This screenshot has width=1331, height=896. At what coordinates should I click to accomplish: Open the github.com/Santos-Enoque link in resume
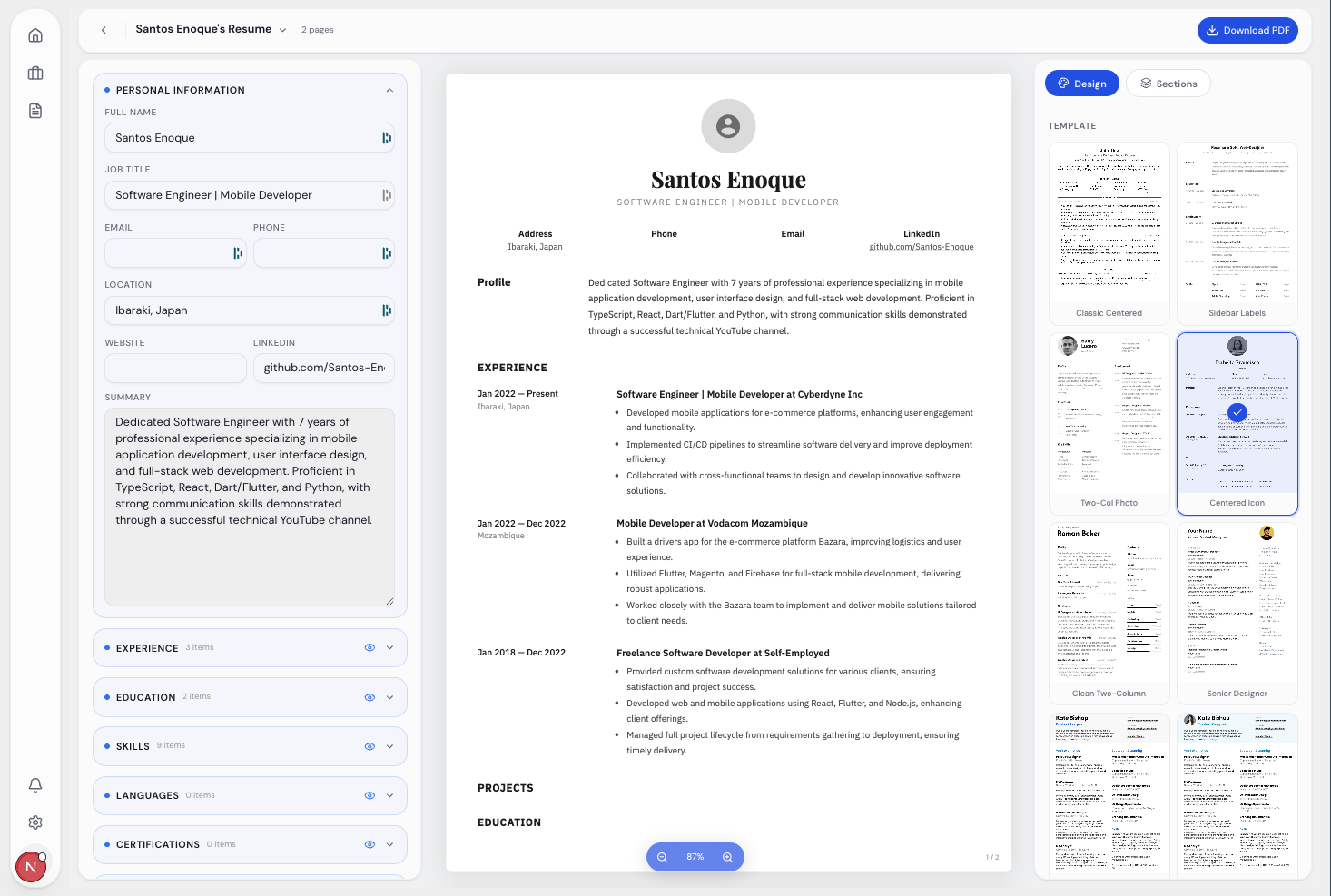pyautogui.click(x=921, y=247)
